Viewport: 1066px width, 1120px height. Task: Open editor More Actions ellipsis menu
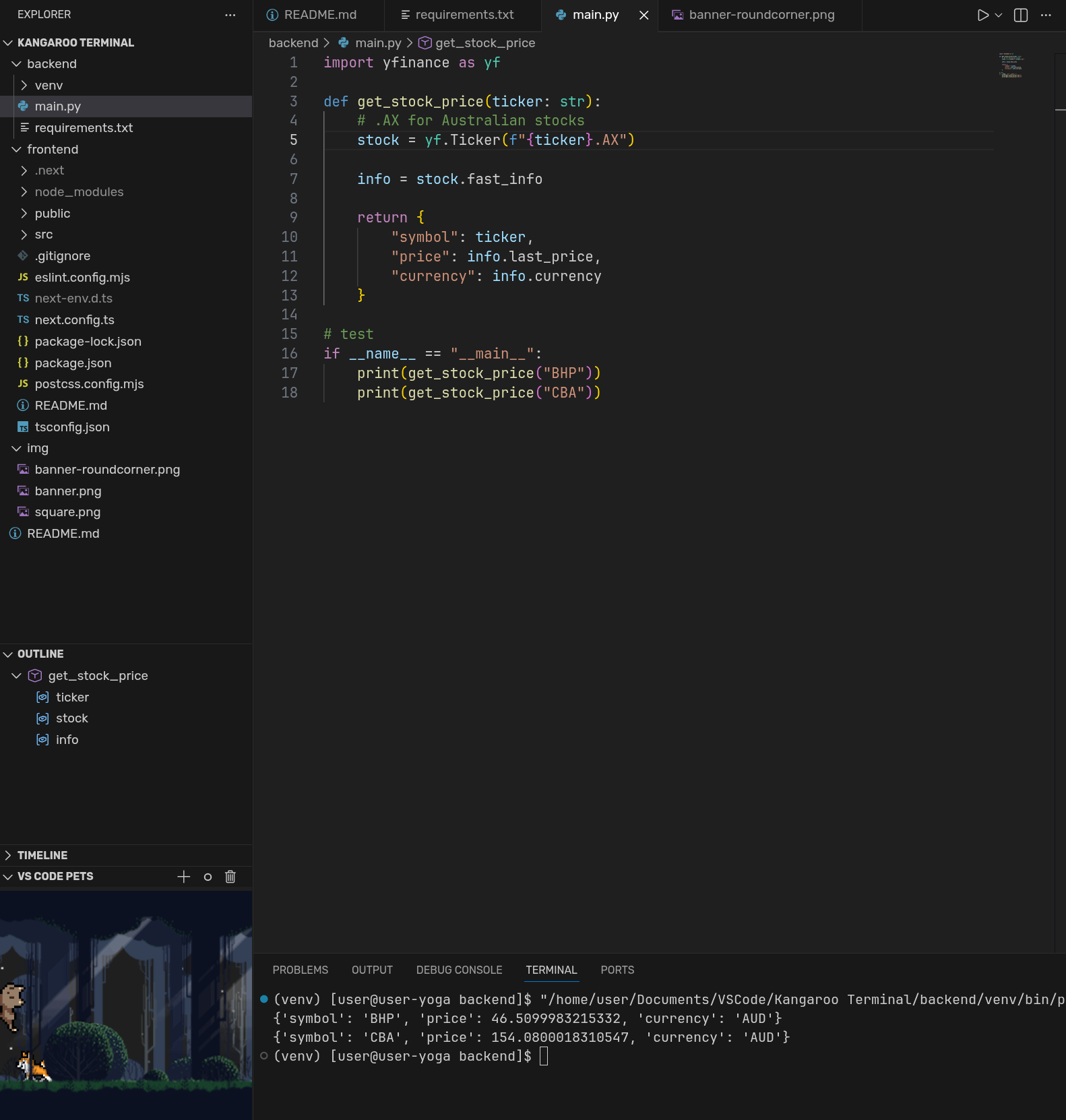pyautogui.click(x=1046, y=15)
